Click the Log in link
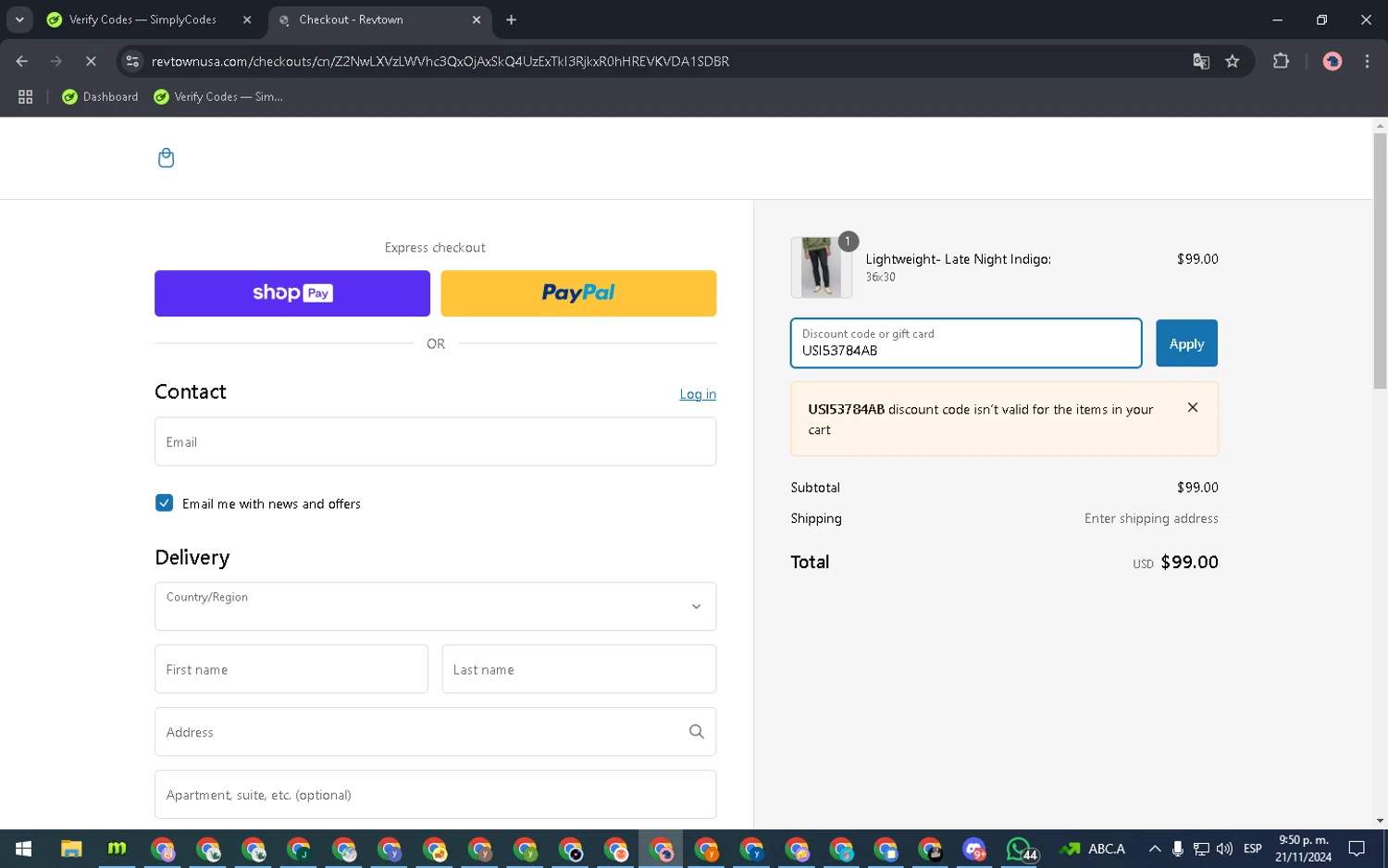The image size is (1388, 868). tap(698, 394)
